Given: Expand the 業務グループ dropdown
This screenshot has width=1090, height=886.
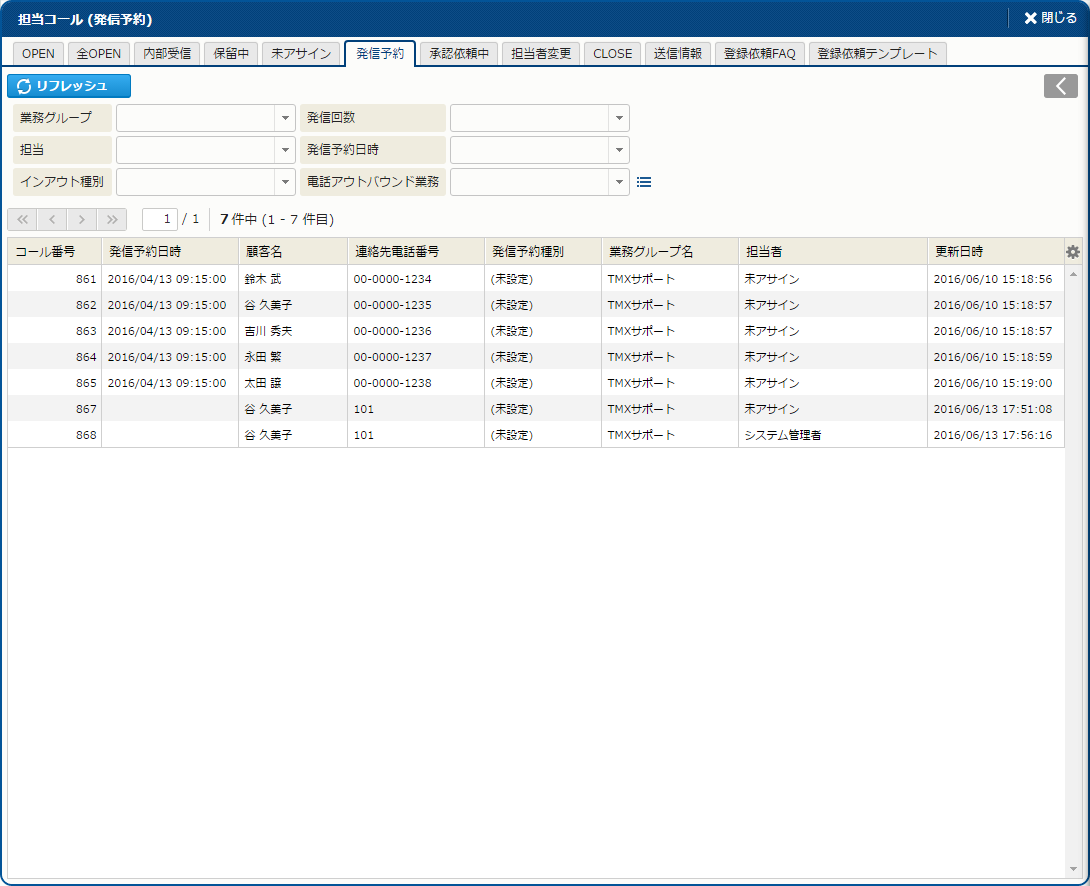Looking at the screenshot, I should click(283, 118).
